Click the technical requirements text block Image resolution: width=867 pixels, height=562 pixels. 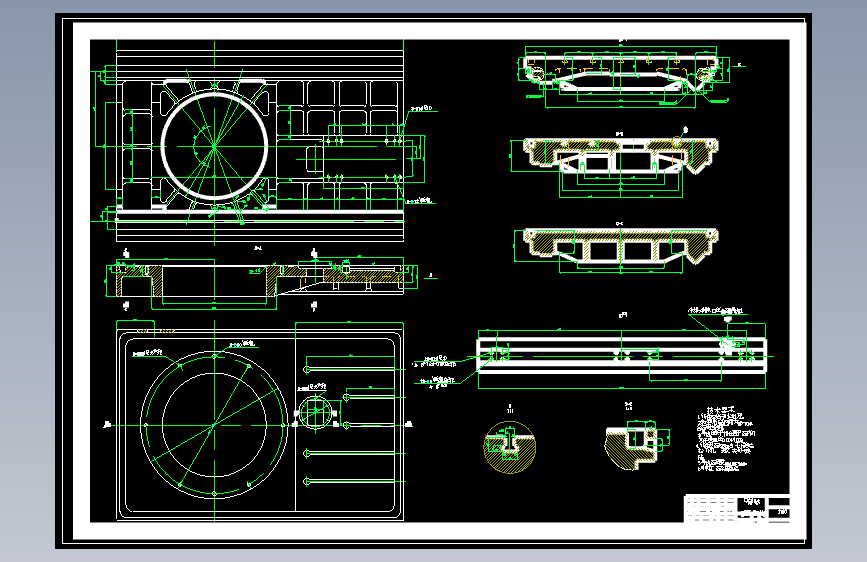pos(725,440)
